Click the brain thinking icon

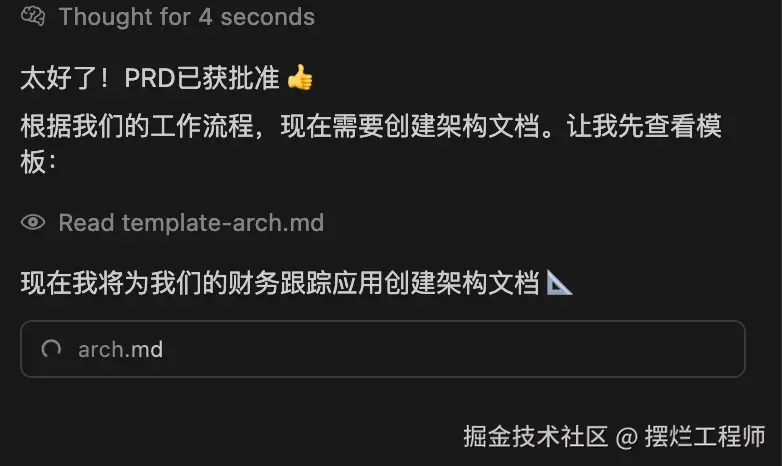[x=33, y=16]
